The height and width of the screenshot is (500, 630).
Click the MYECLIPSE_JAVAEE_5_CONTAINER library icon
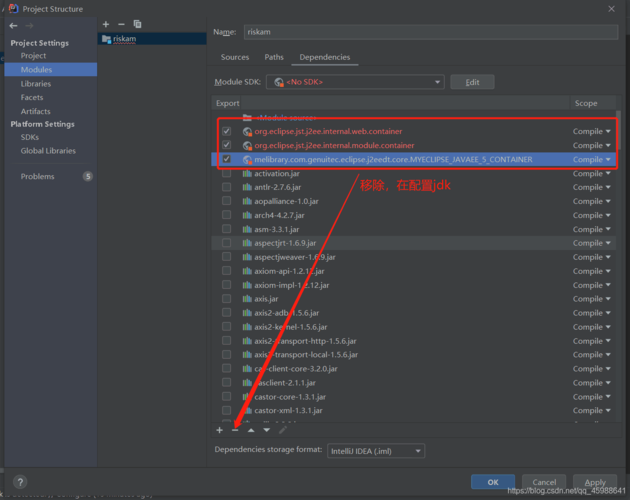[247, 160]
